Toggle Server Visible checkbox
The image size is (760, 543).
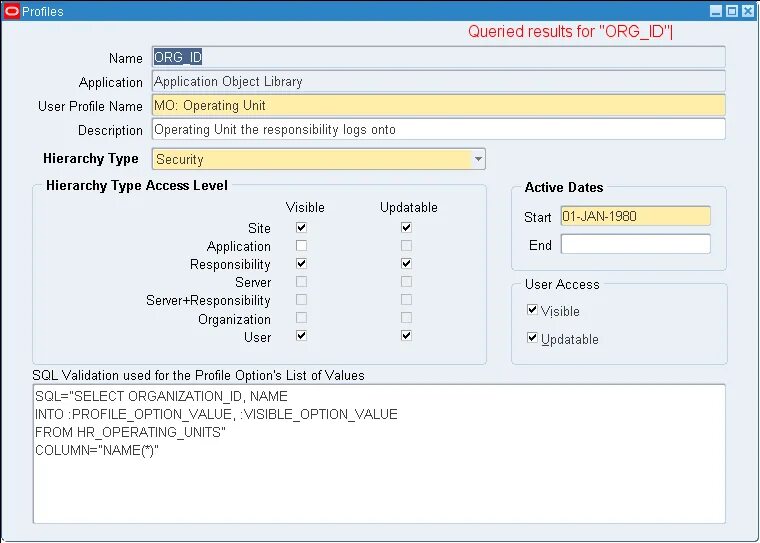[x=301, y=281]
